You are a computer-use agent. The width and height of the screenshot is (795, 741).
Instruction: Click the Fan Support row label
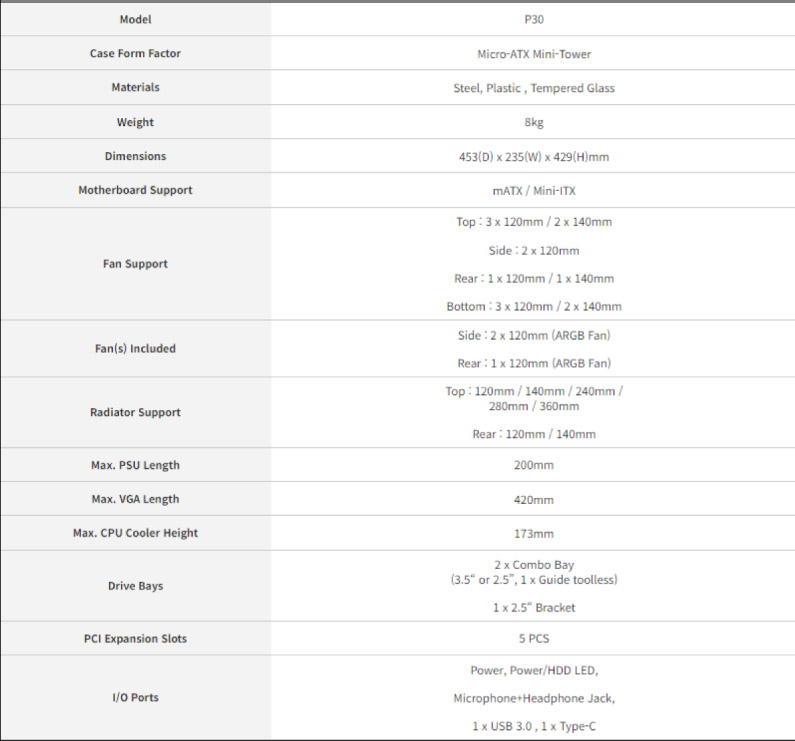pyautogui.click(x=135, y=264)
